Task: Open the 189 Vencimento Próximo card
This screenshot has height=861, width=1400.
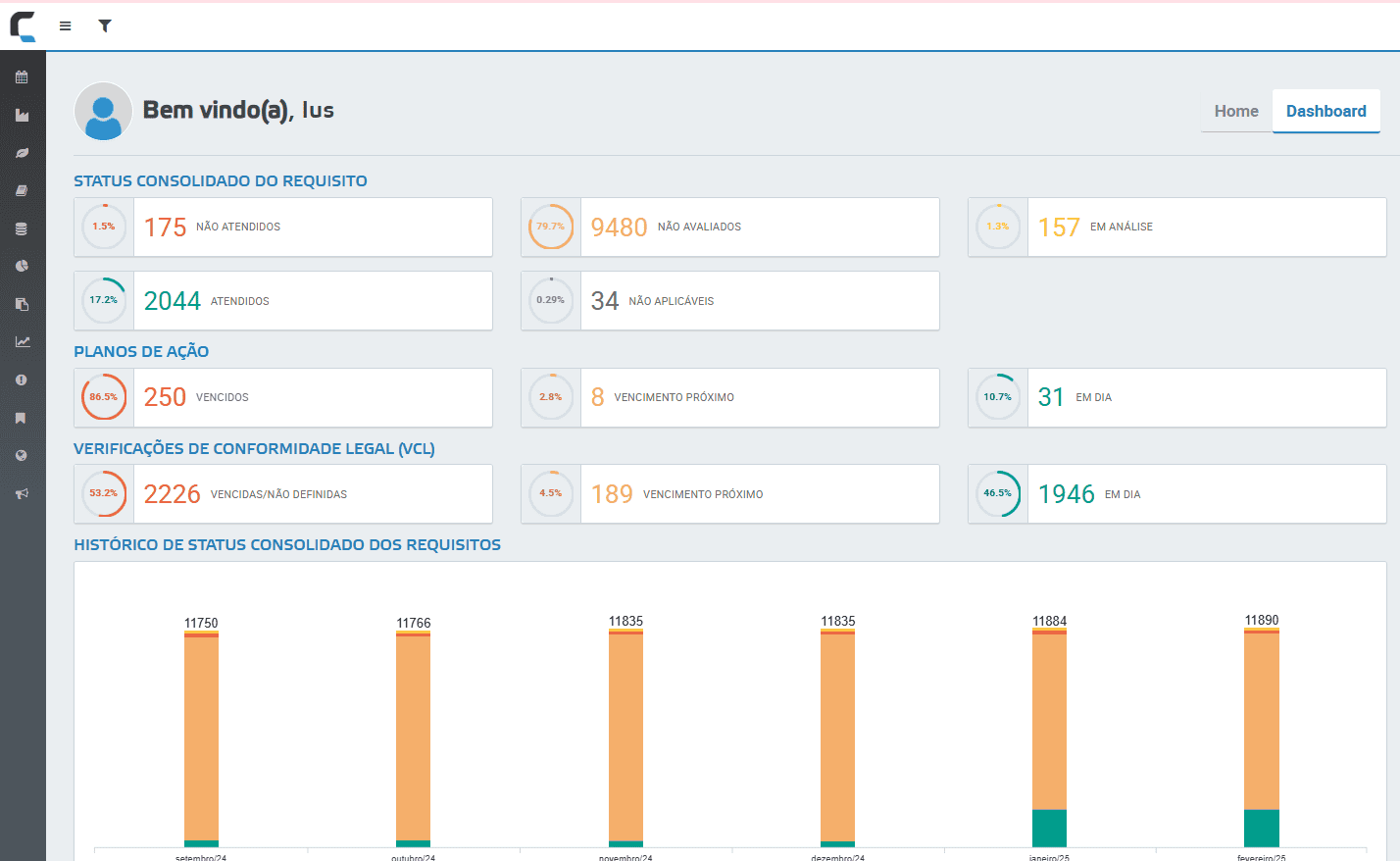Action: (x=730, y=494)
